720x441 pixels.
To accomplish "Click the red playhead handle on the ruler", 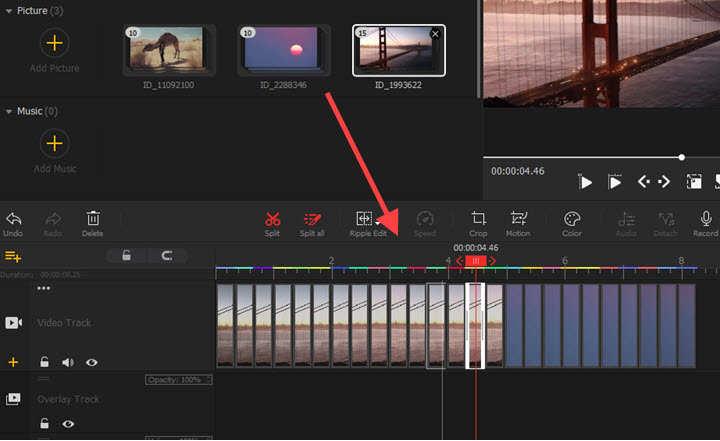I will [x=476, y=261].
